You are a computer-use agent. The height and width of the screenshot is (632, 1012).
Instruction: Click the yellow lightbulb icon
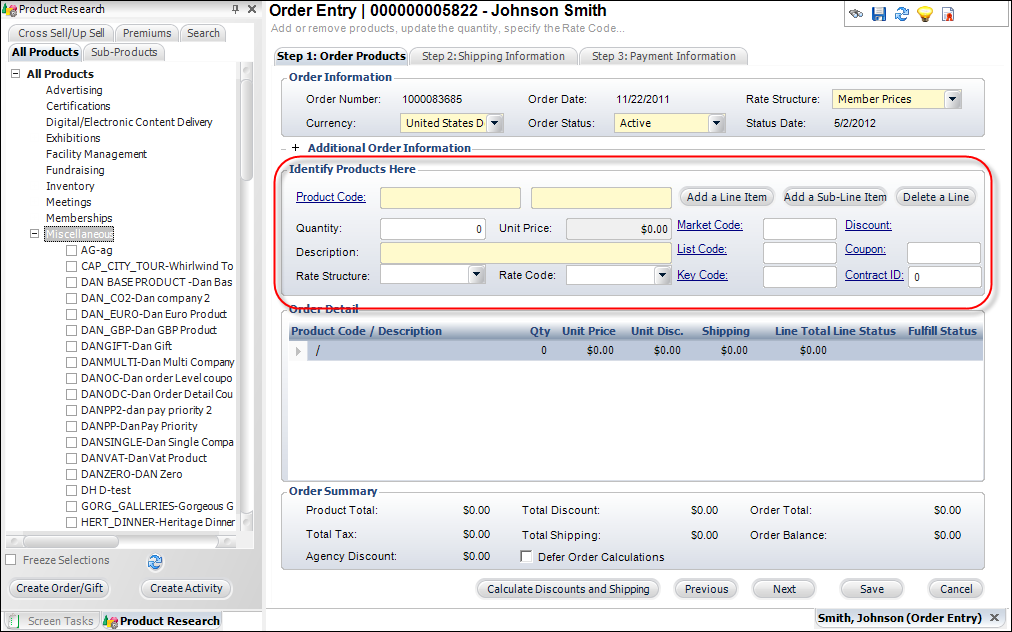point(925,14)
